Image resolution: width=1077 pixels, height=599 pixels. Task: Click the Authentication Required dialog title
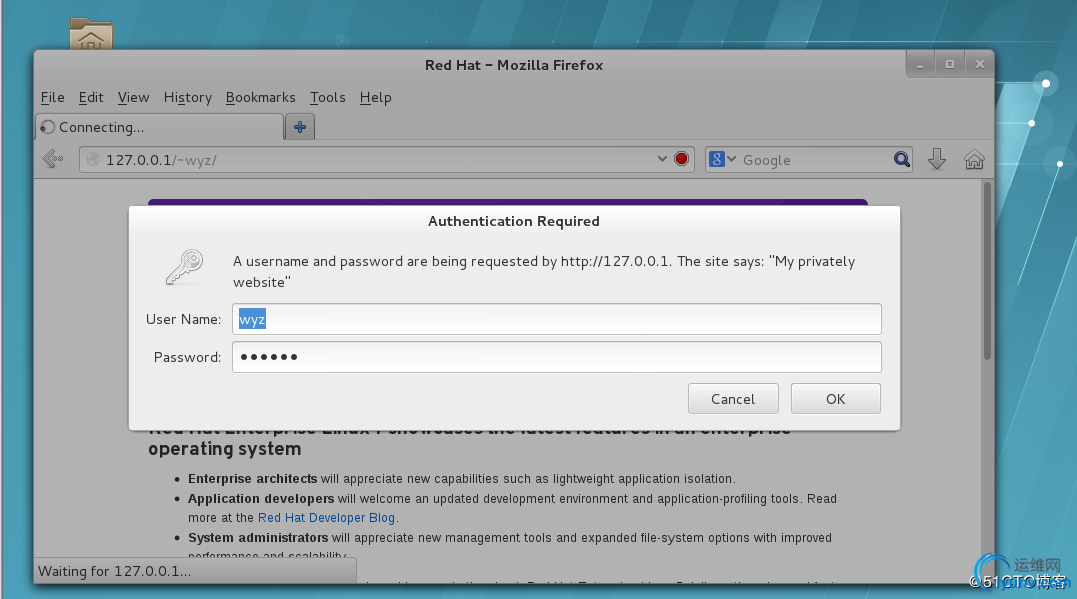point(514,221)
